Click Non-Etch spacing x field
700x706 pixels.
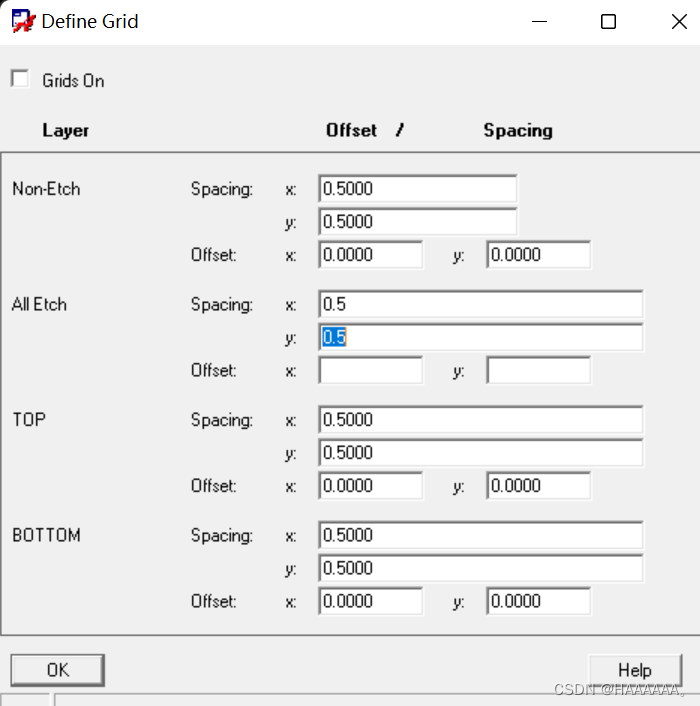(x=417, y=189)
